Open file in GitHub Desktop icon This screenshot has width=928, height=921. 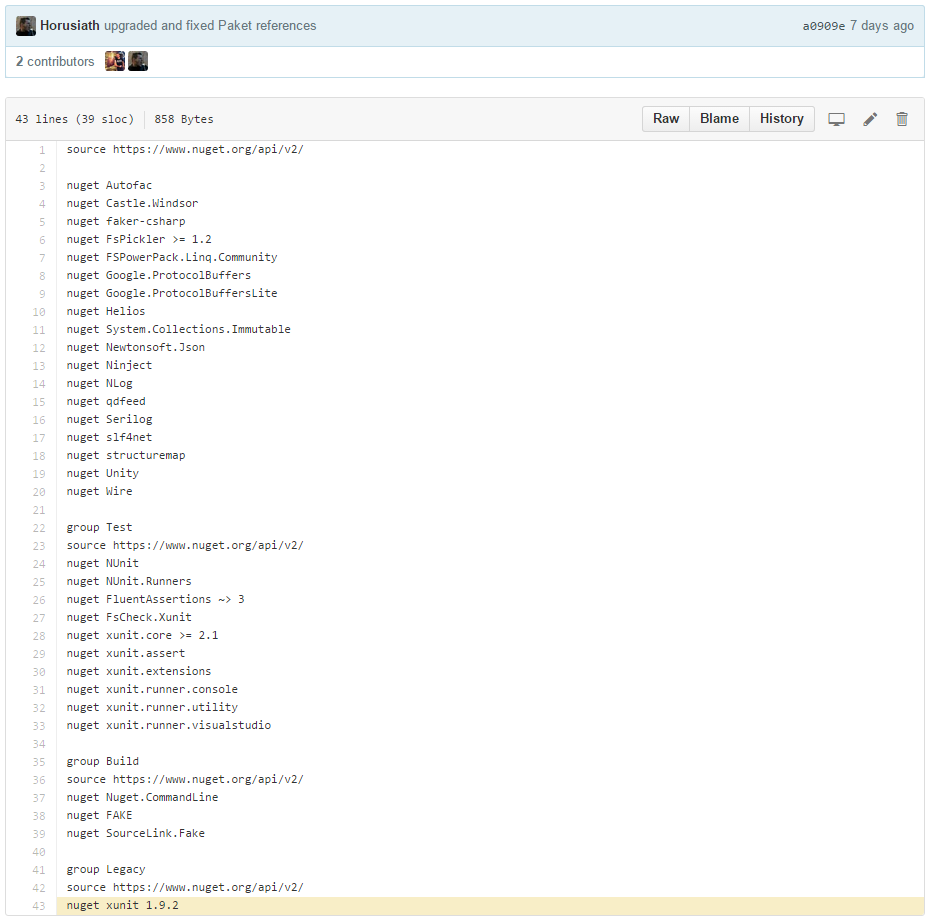836,119
